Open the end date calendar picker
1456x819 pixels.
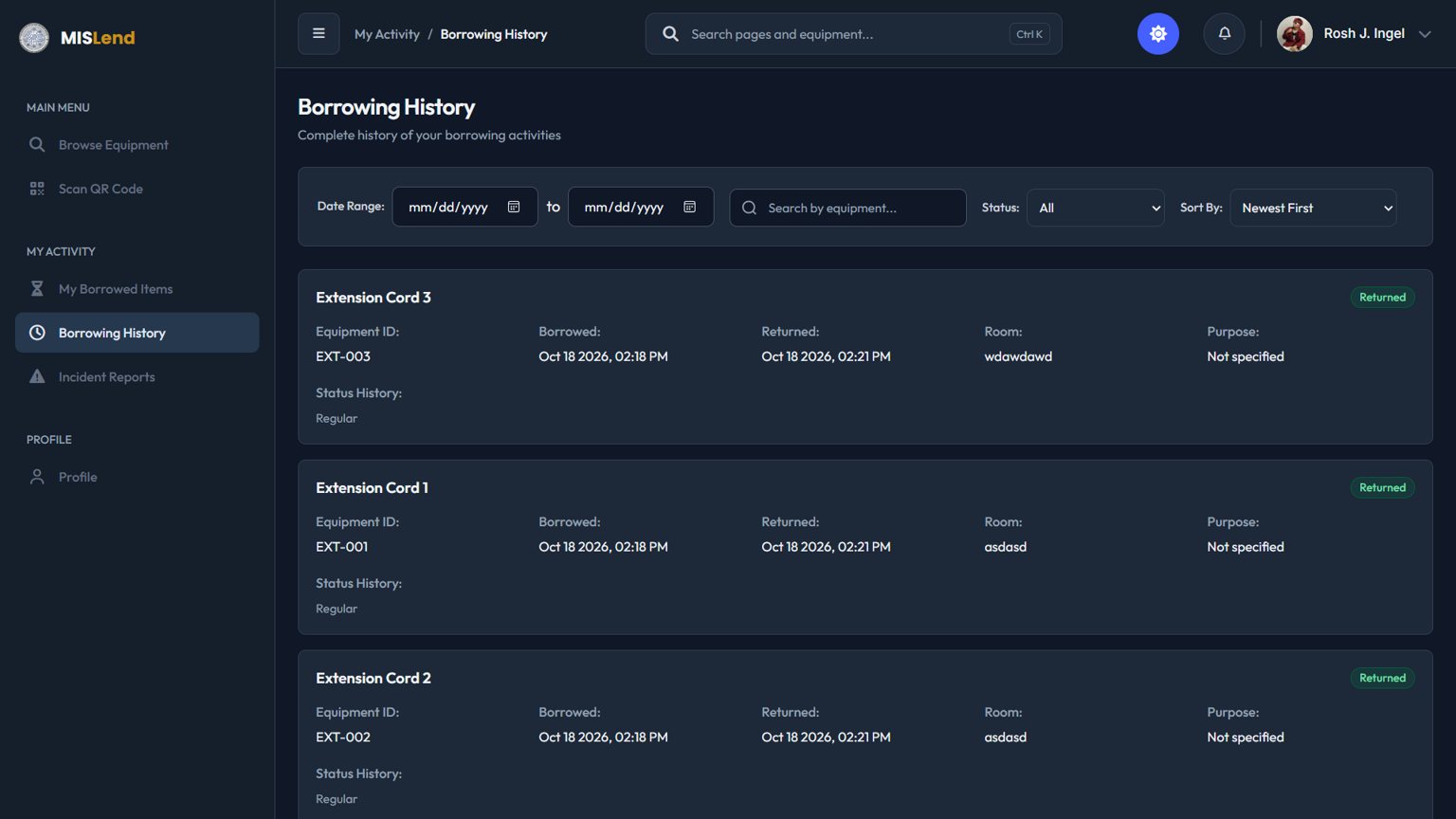click(690, 207)
